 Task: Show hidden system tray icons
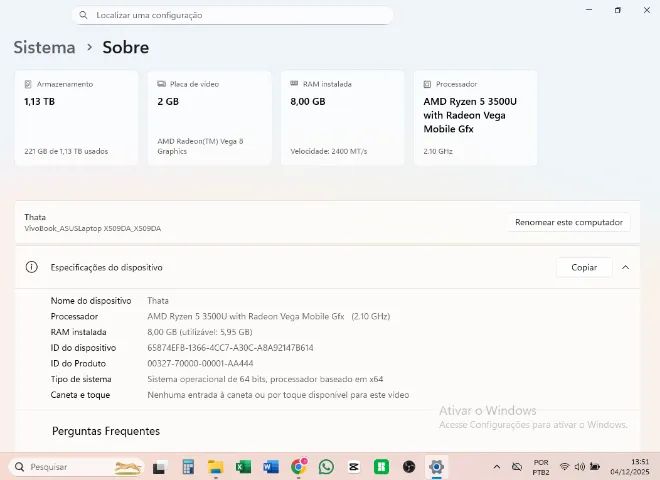[x=497, y=467]
